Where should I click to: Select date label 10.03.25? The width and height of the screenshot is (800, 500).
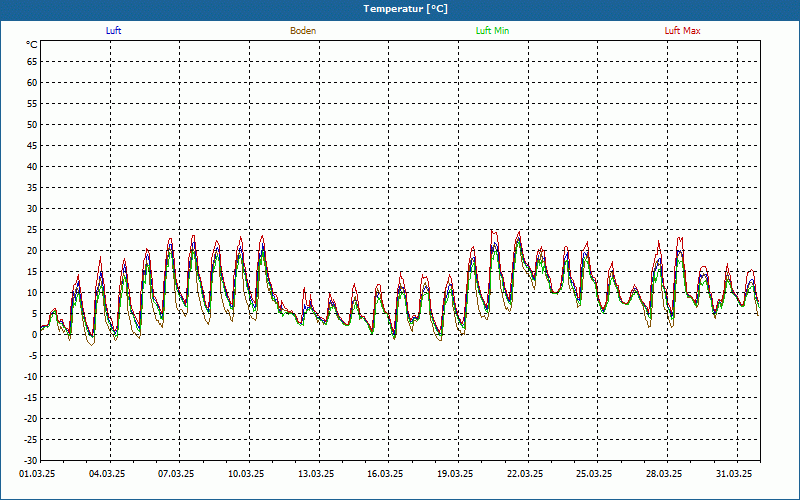pyautogui.click(x=246, y=474)
